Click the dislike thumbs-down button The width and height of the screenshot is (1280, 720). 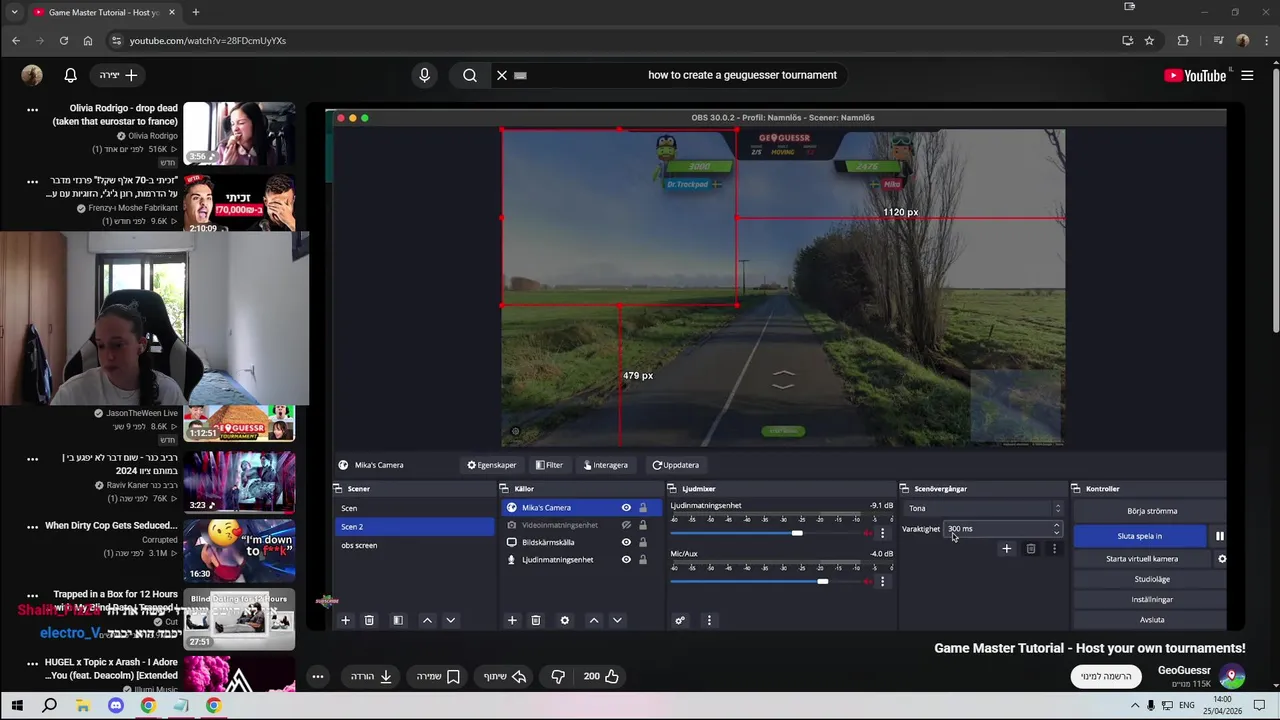pyautogui.click(x=558, y=676)
